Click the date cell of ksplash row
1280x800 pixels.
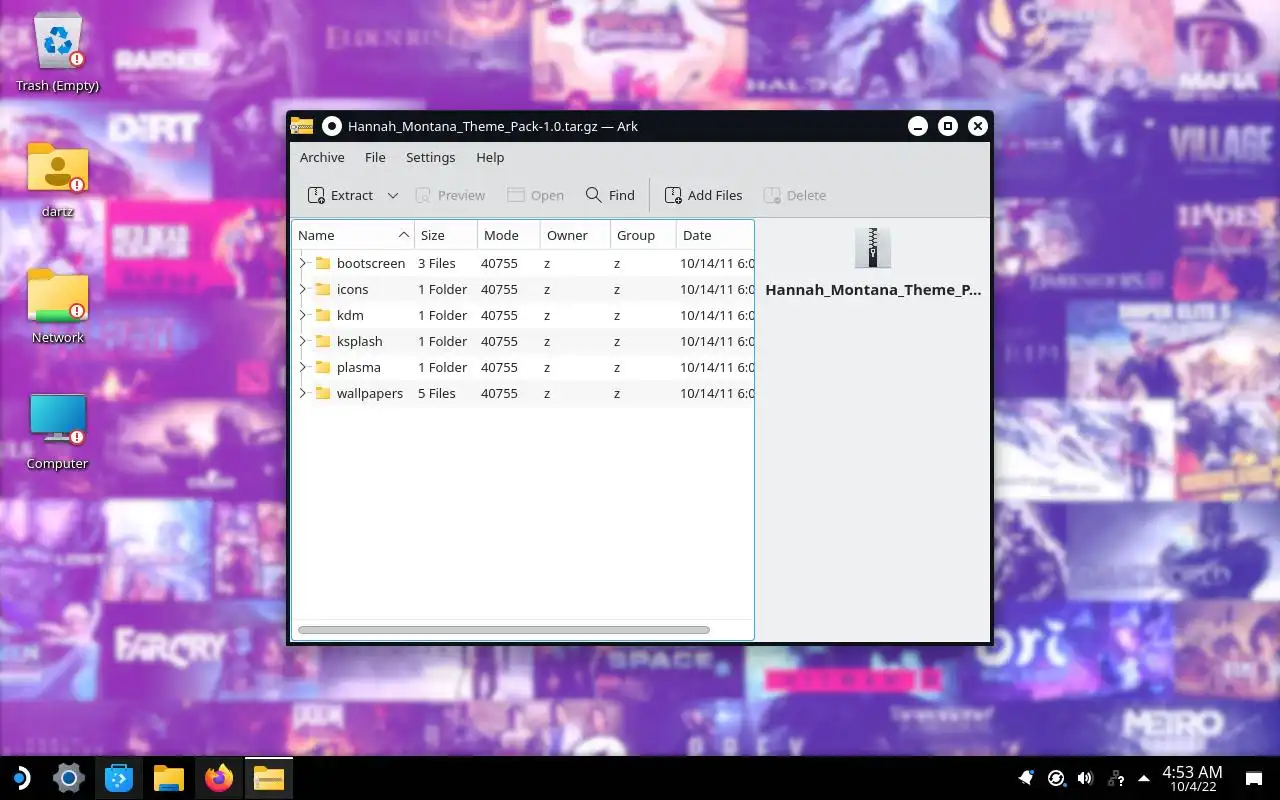(716, 341)
